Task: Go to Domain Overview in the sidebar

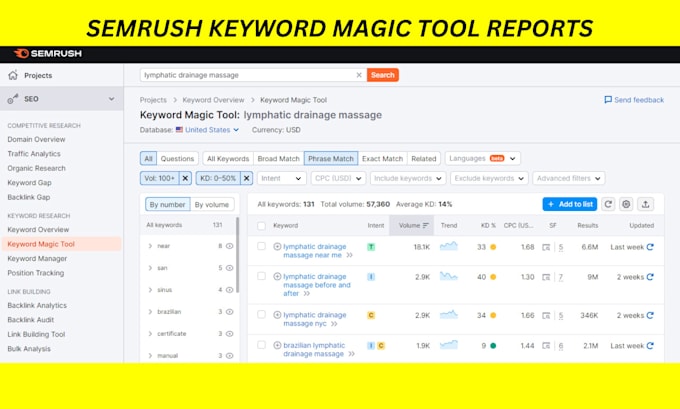Action: pyautogui.click(x=36, y=139)
